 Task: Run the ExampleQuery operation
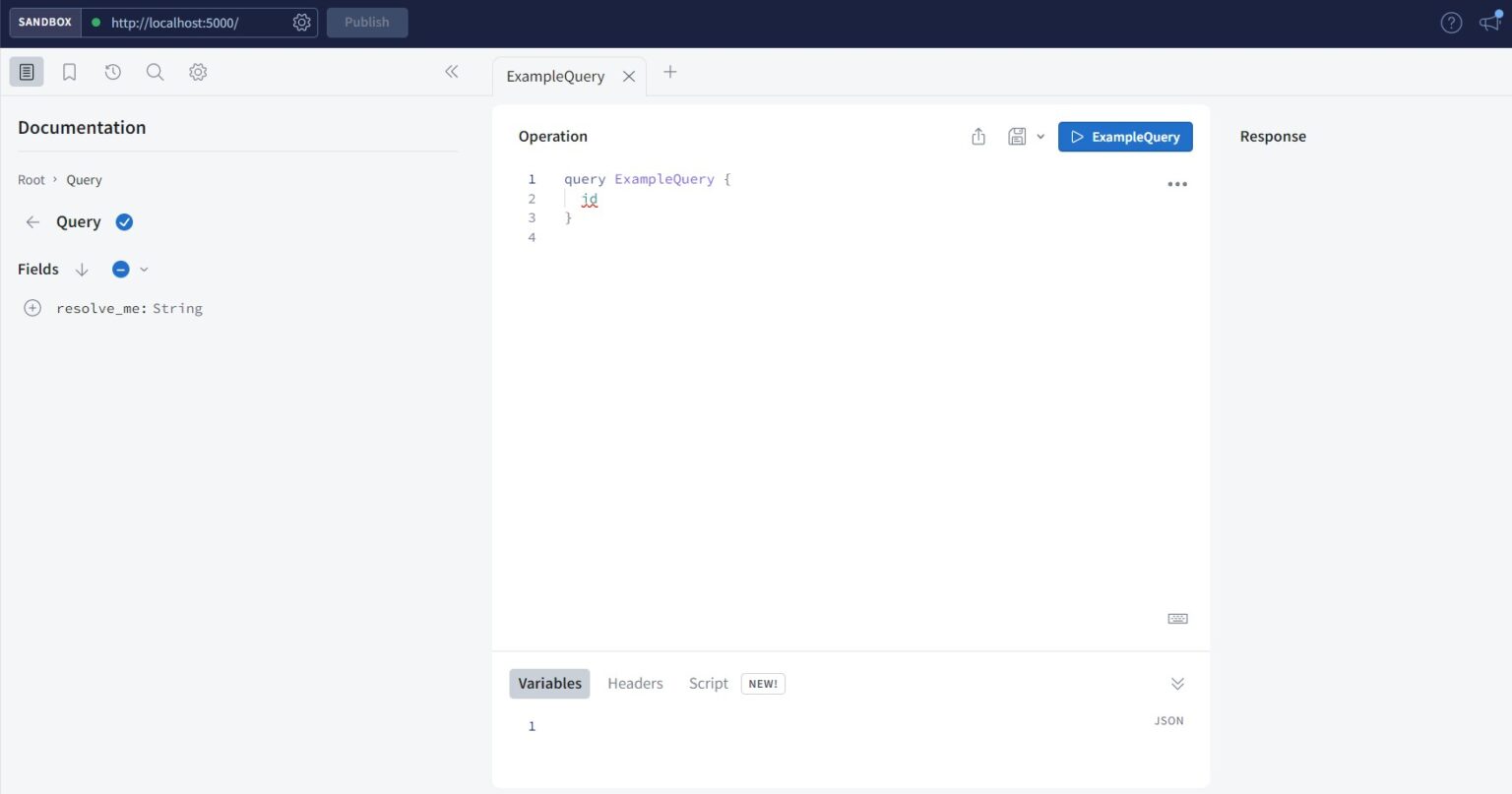(x=1125, y=136)
